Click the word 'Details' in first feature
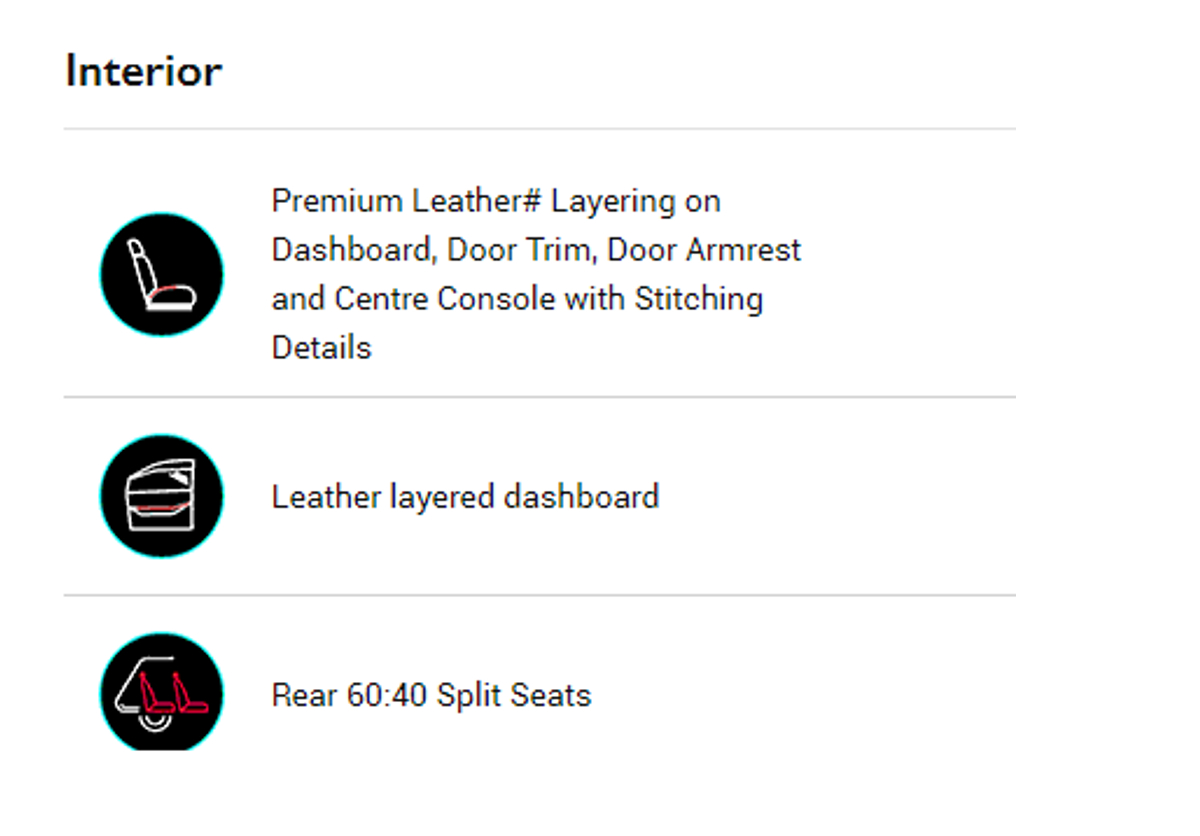1200x836 pixels. point(321,348)
